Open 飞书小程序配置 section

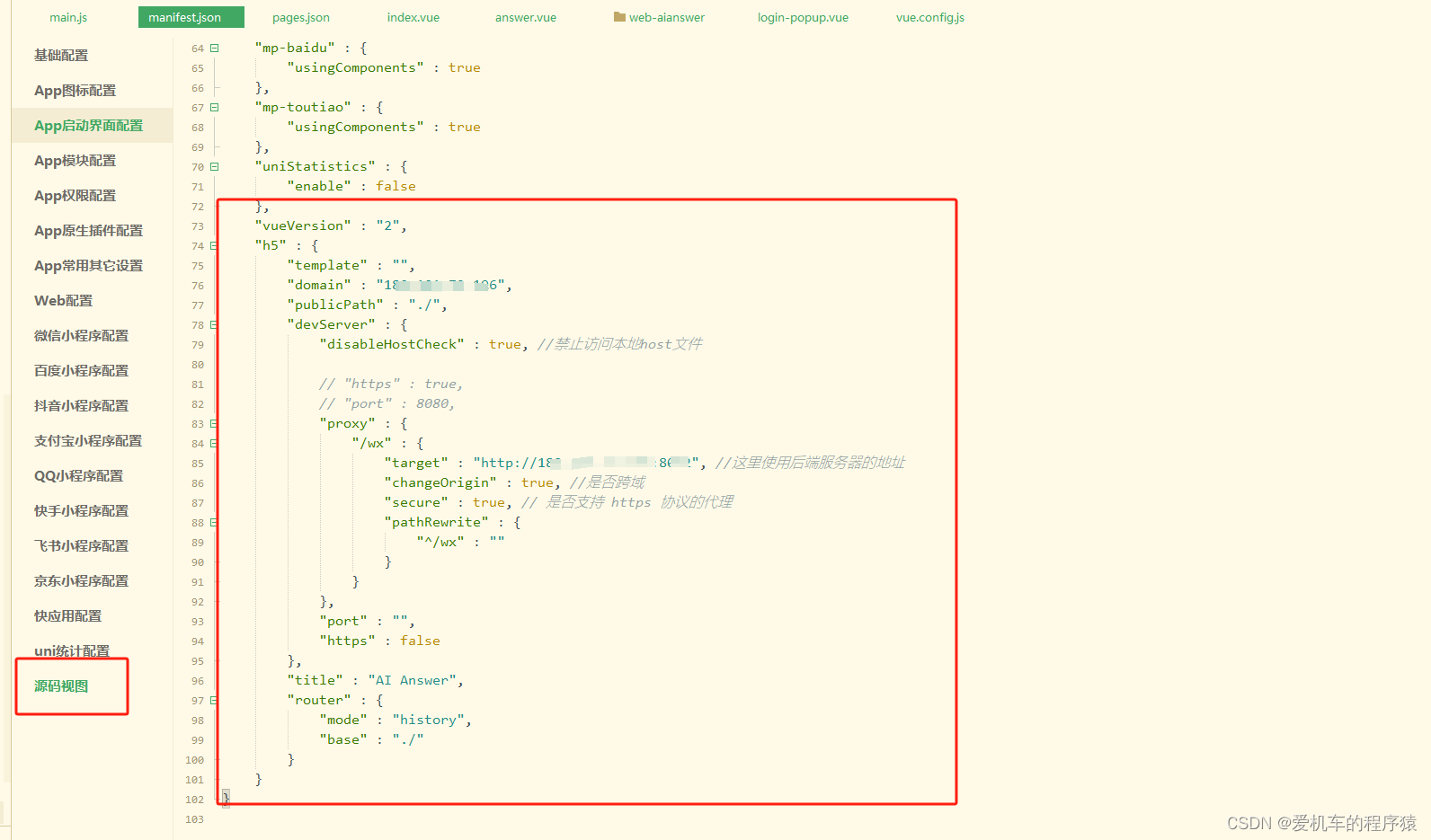point(81,545)
